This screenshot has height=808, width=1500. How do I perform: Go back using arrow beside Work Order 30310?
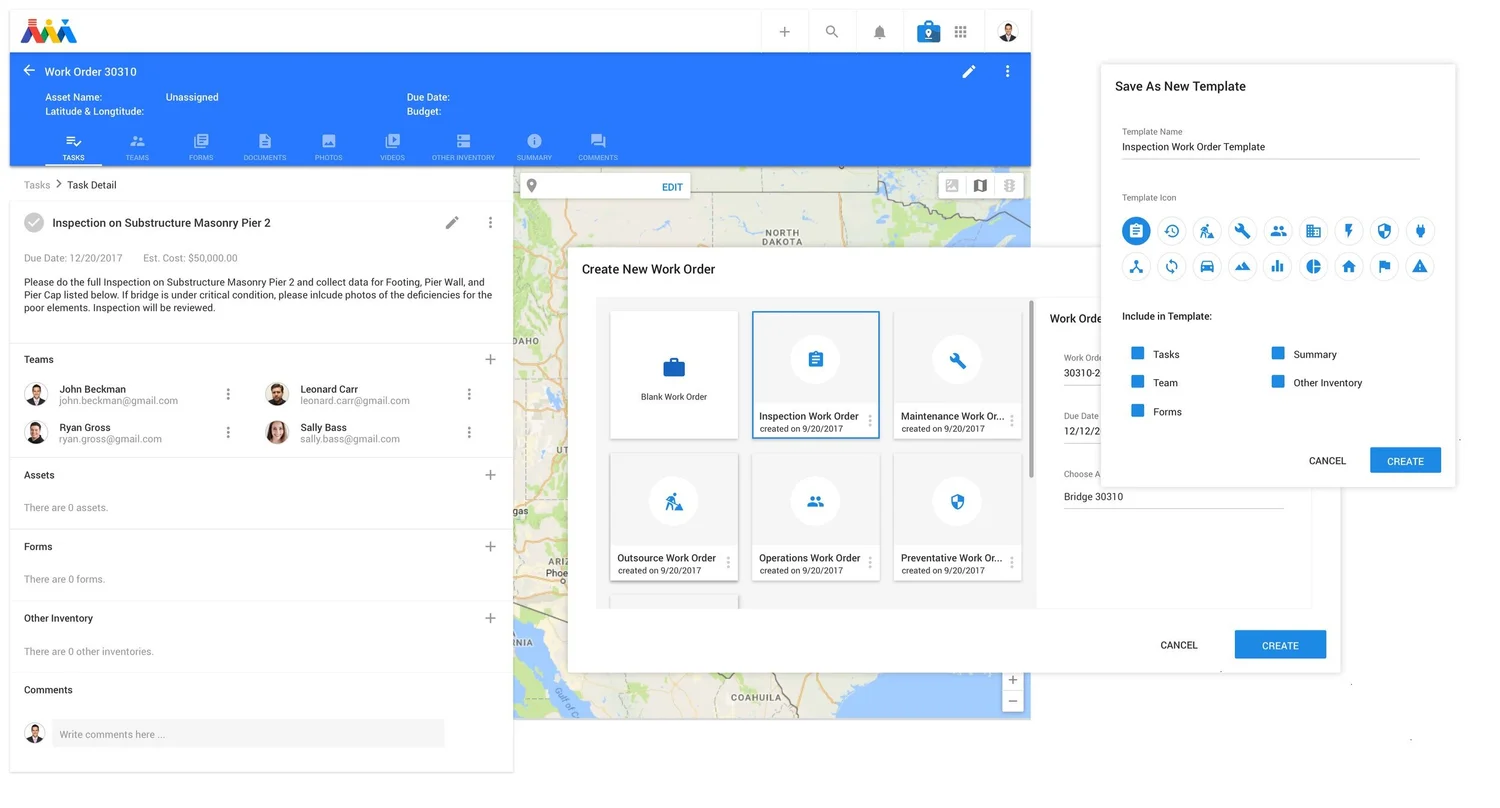29,71
